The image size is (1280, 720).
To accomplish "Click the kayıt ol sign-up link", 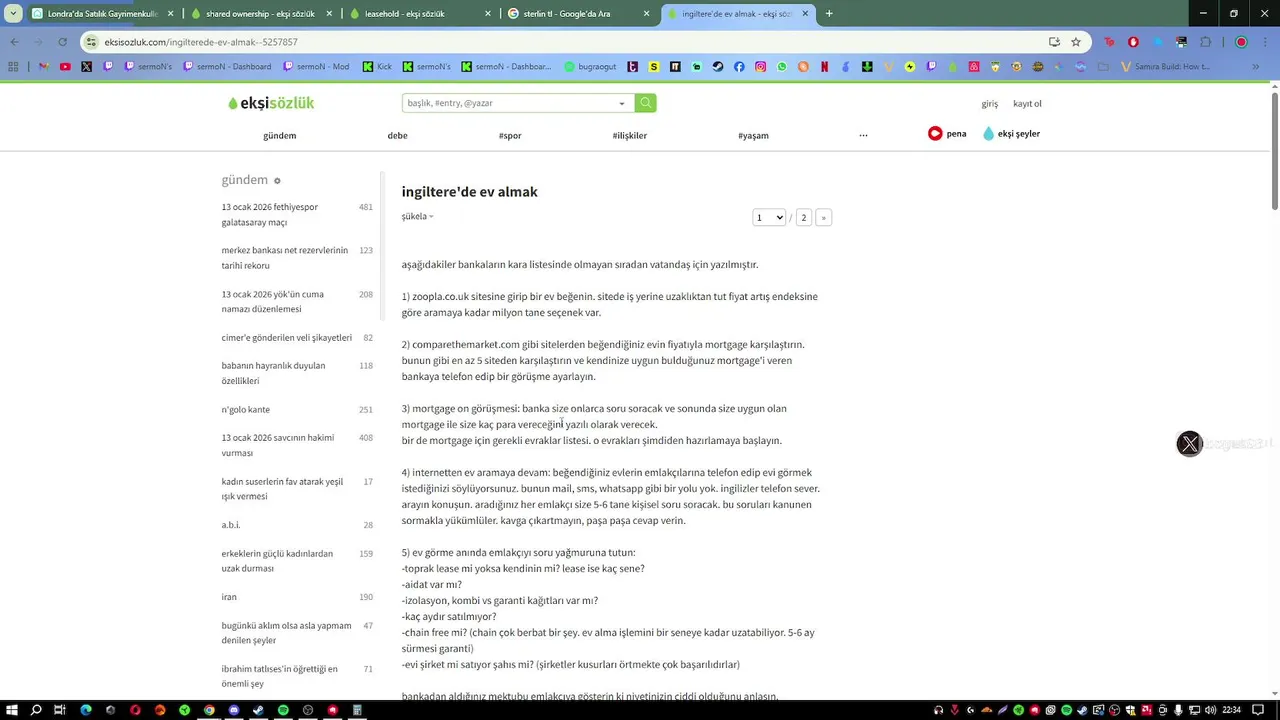I will [x=1027, y=104].
